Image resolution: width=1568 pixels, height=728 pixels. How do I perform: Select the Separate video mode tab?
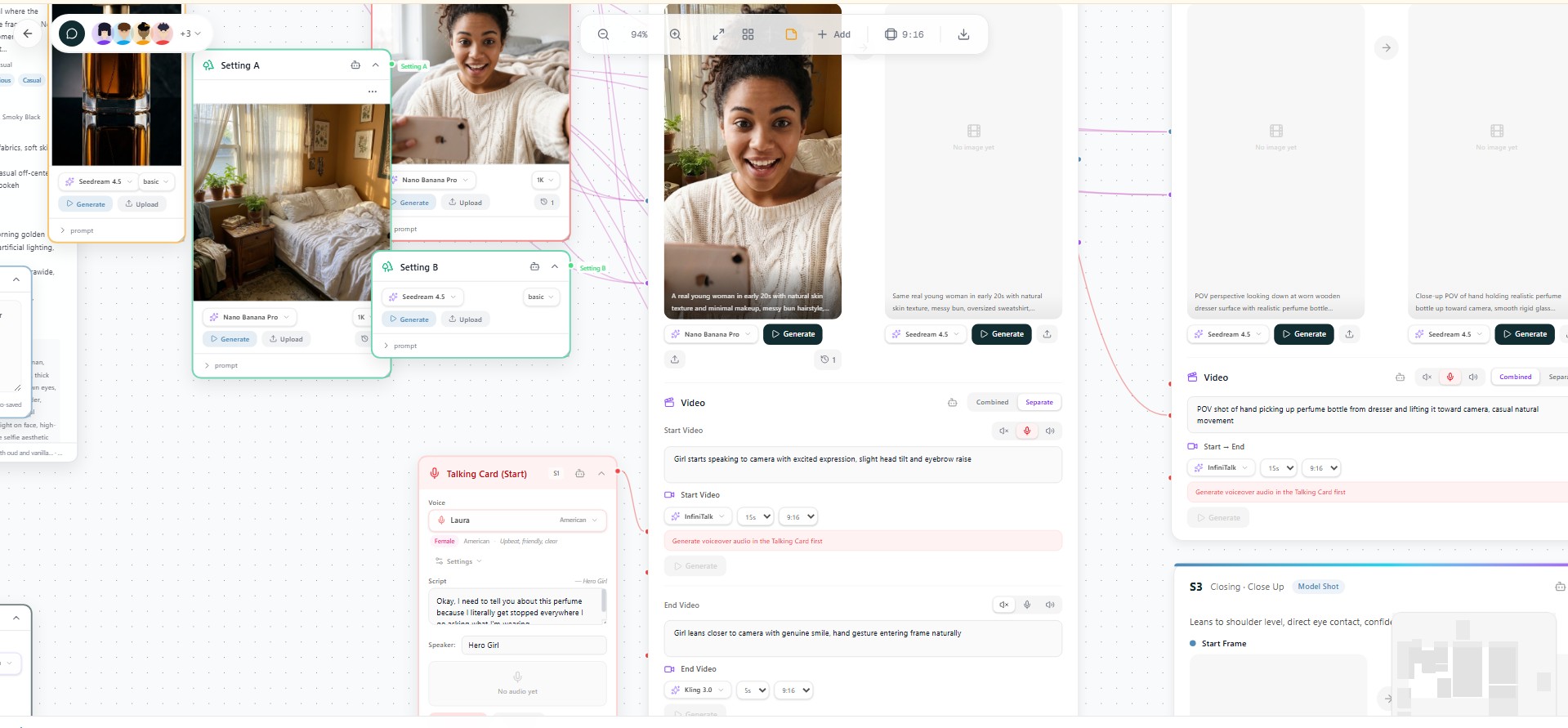click(1039, 402)
